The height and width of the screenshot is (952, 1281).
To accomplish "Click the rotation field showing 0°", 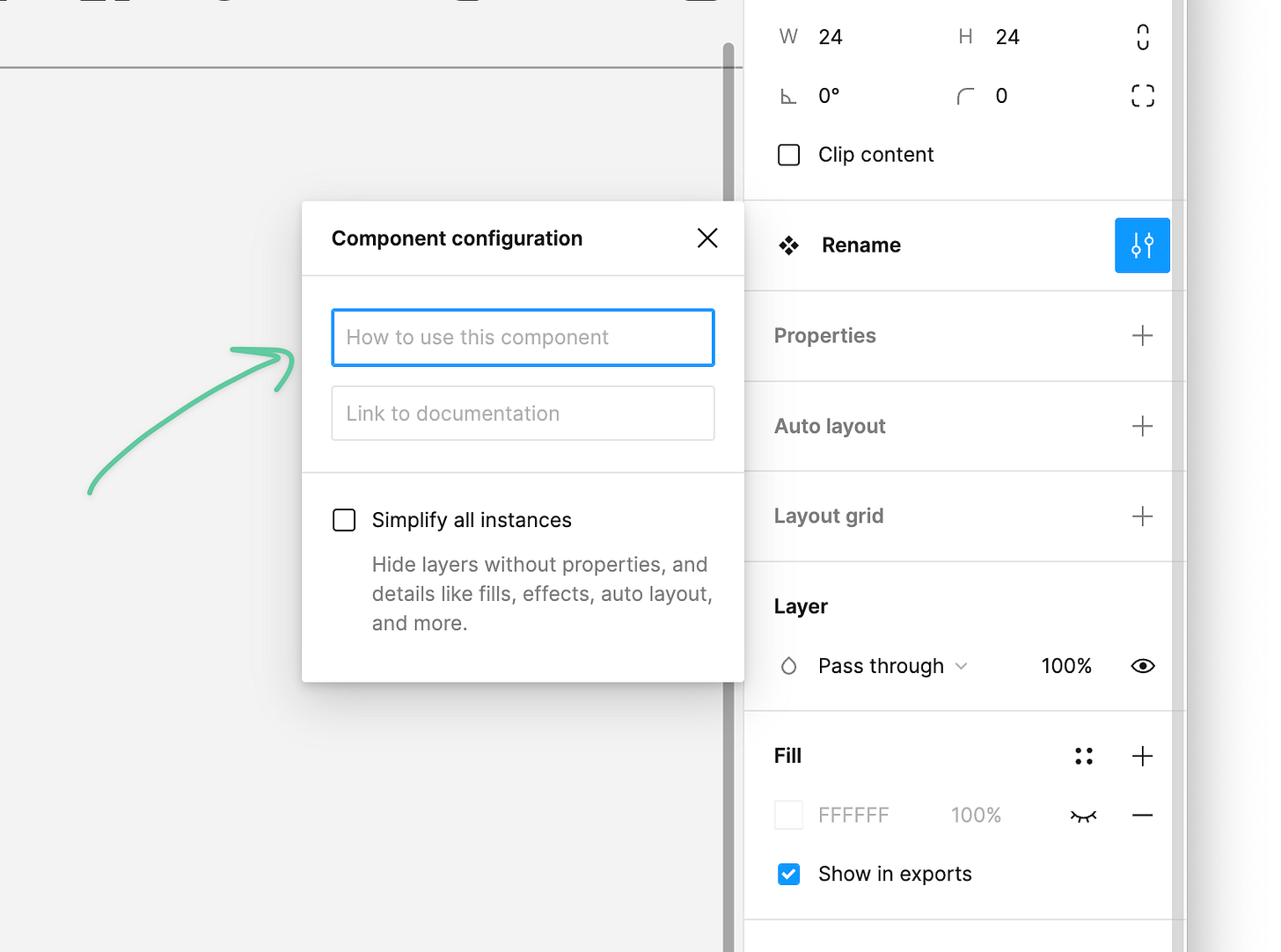I will [829, 96].
